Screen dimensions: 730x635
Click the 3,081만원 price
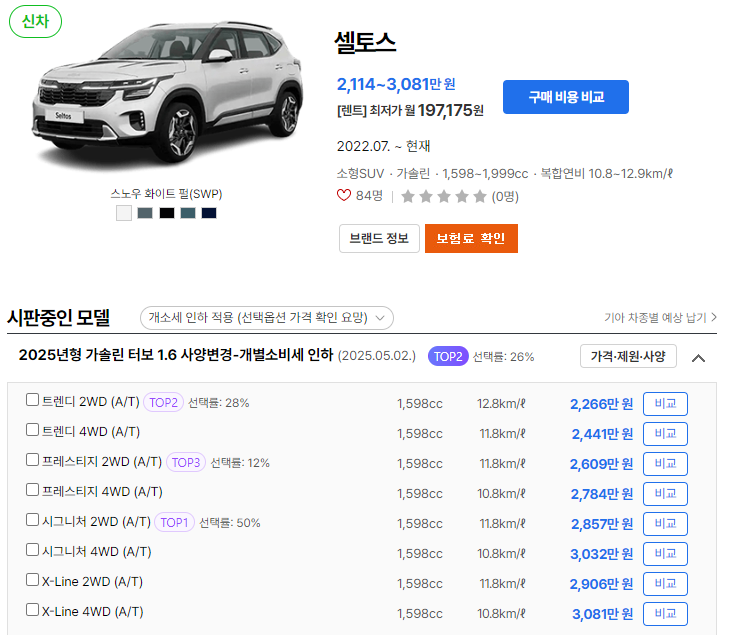602,614
